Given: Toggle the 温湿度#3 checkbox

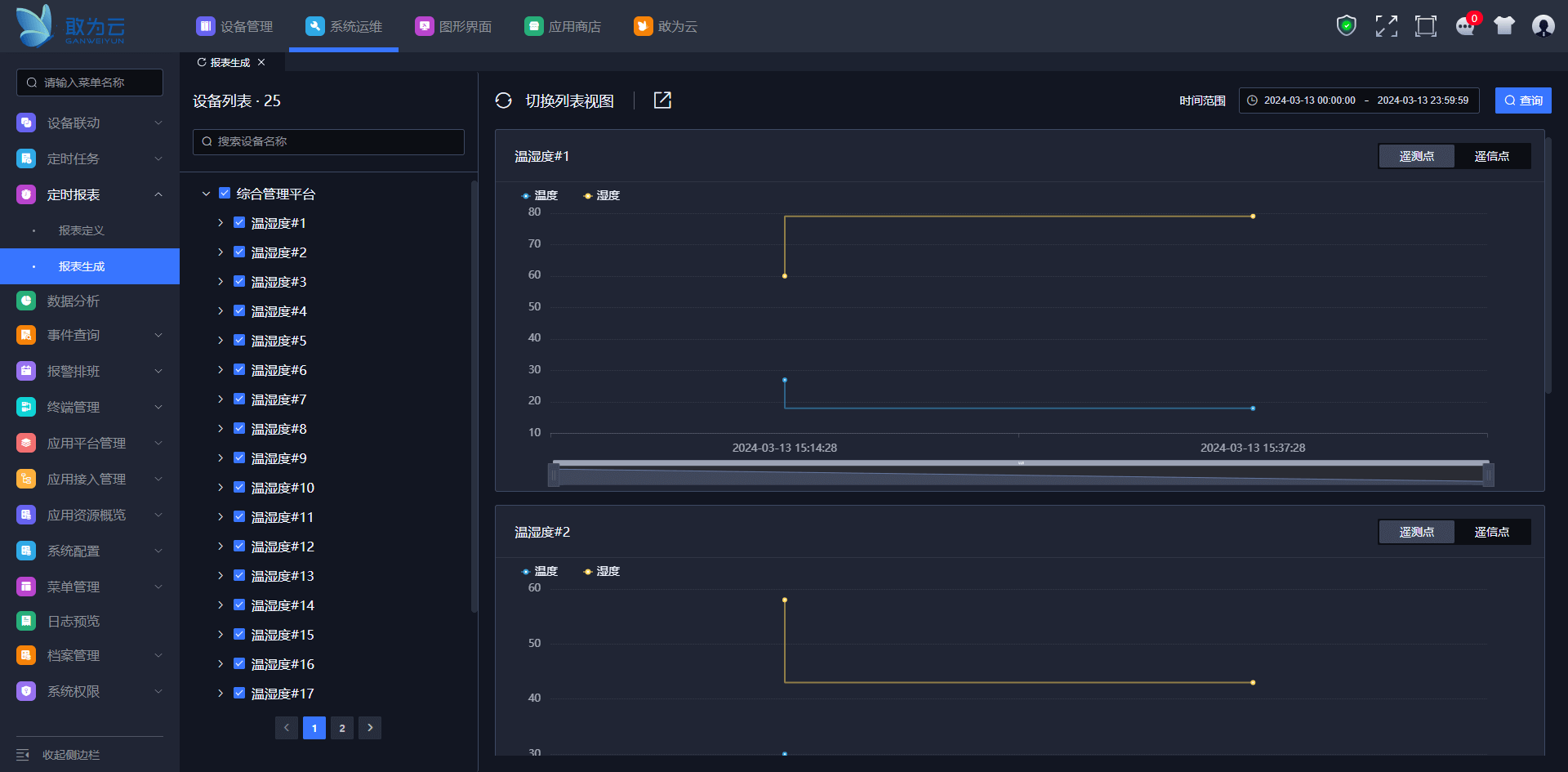Looking at the screenshot, I should (239, 282).
